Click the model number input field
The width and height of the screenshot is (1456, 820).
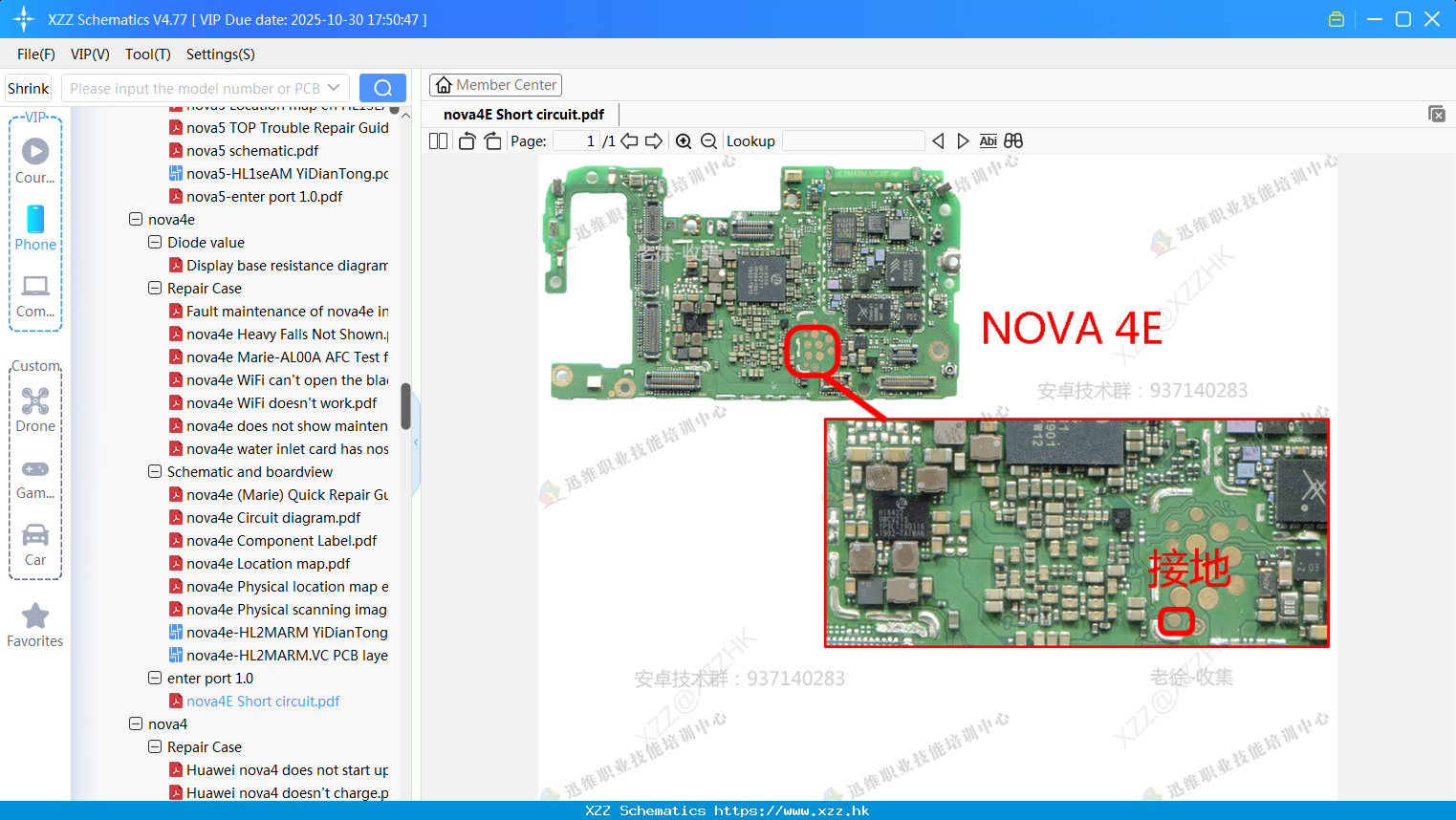[195, 88]
